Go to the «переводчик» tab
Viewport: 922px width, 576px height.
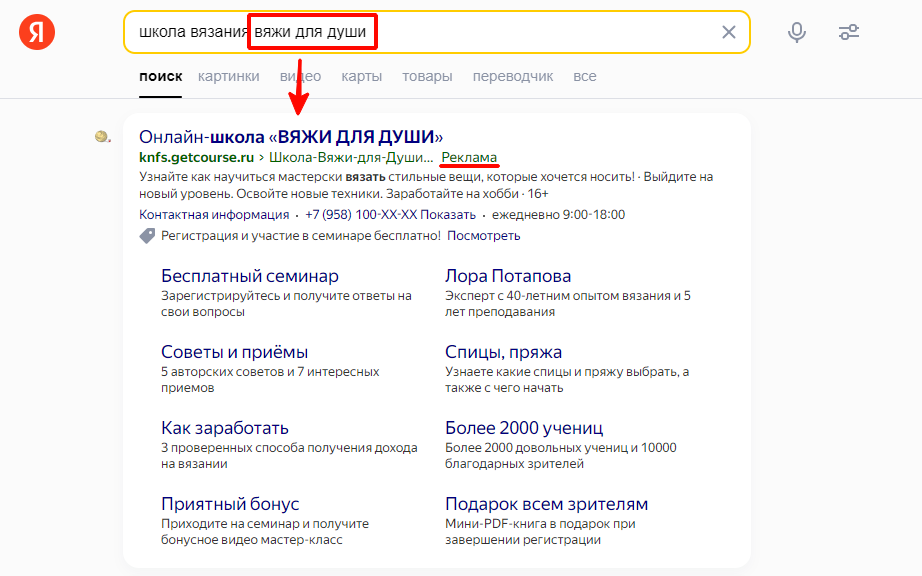(x=513, y=76)
